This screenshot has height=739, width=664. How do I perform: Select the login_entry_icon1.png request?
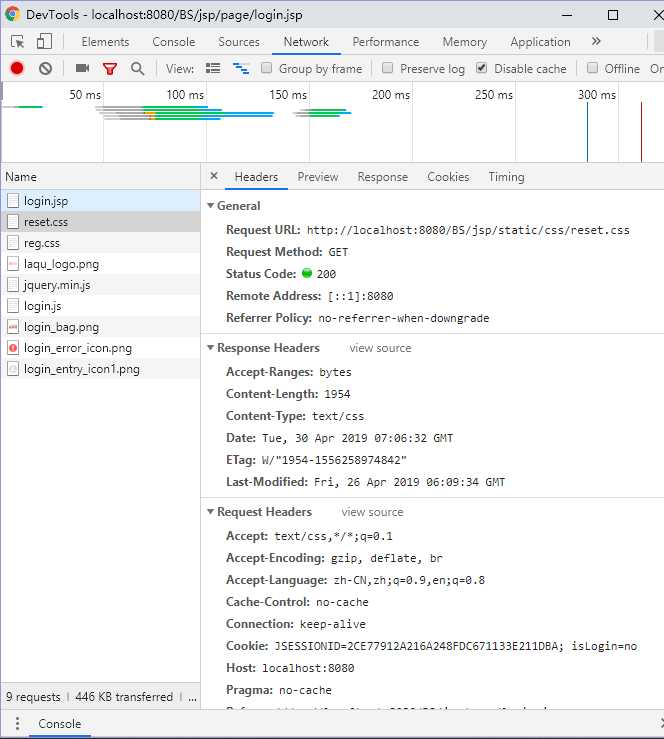tap(100, 369)
